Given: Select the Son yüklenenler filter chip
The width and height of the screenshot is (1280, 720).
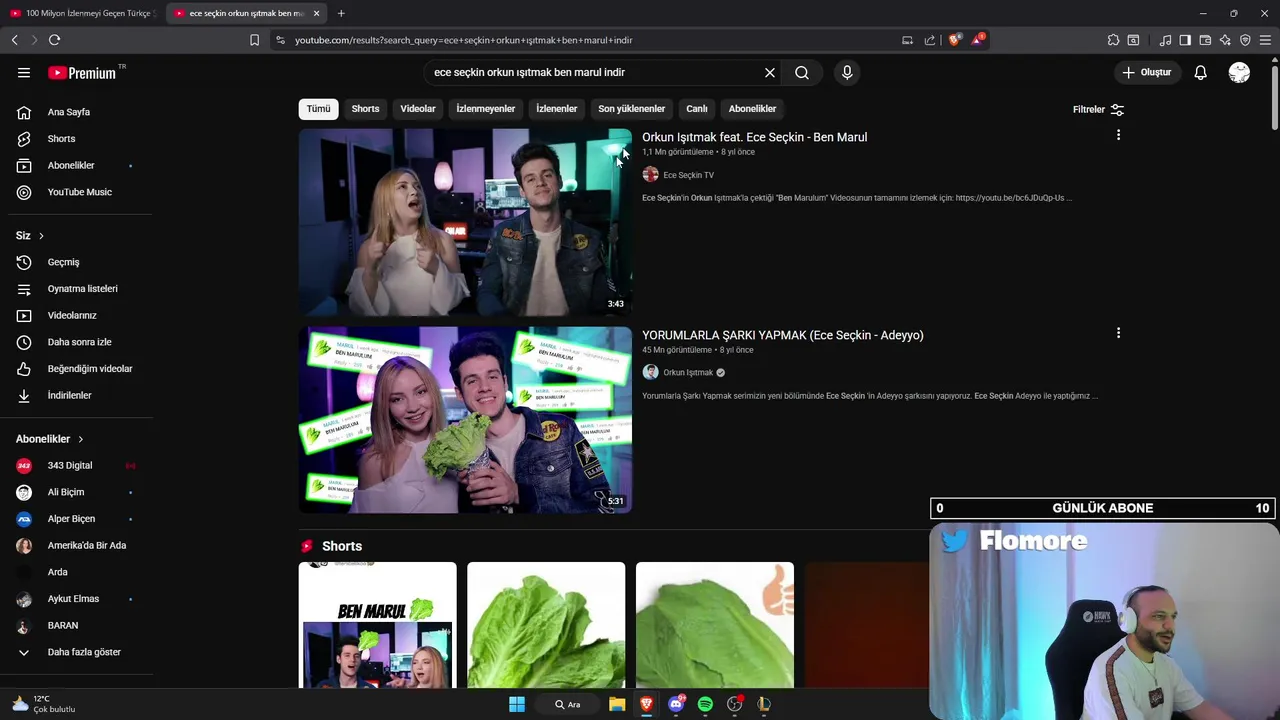Looking at the screenshot, I should click(631, 109).
